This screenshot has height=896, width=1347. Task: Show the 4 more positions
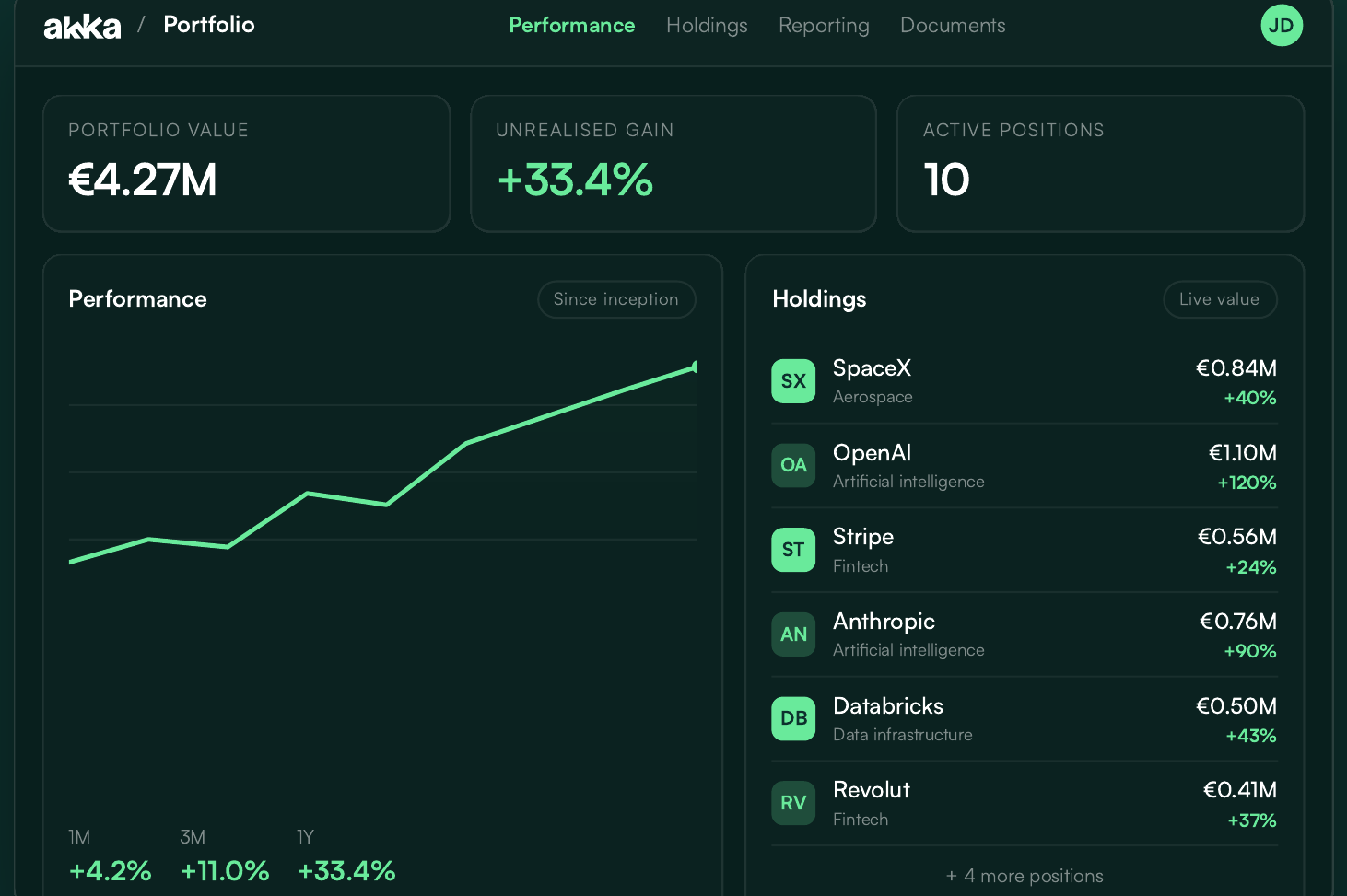(1025, 876)
